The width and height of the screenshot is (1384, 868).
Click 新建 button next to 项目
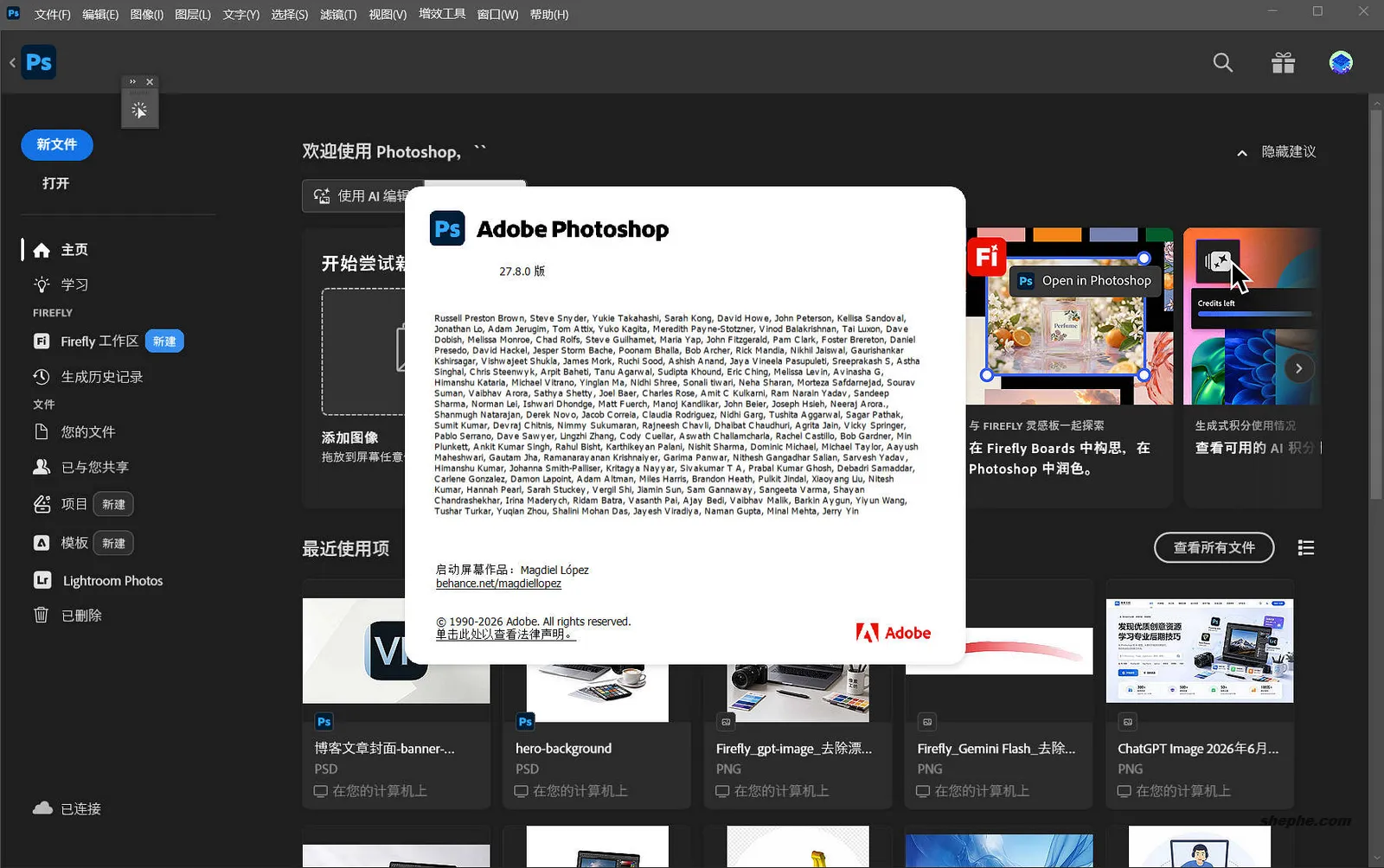click(x=113, y=504)
